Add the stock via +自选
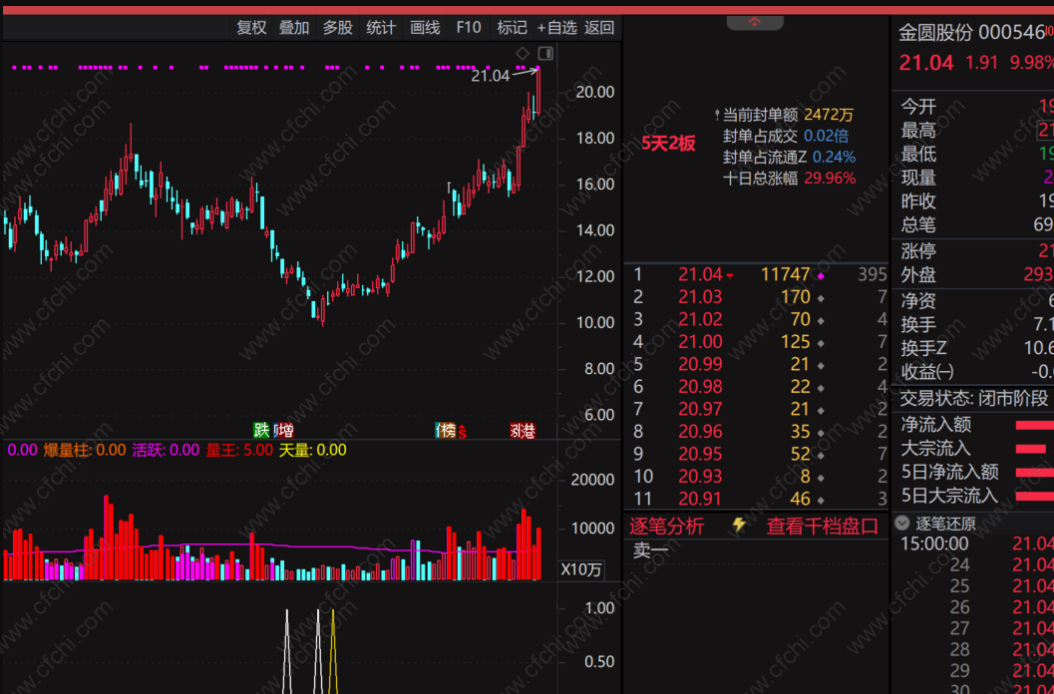 click(557, 28)
